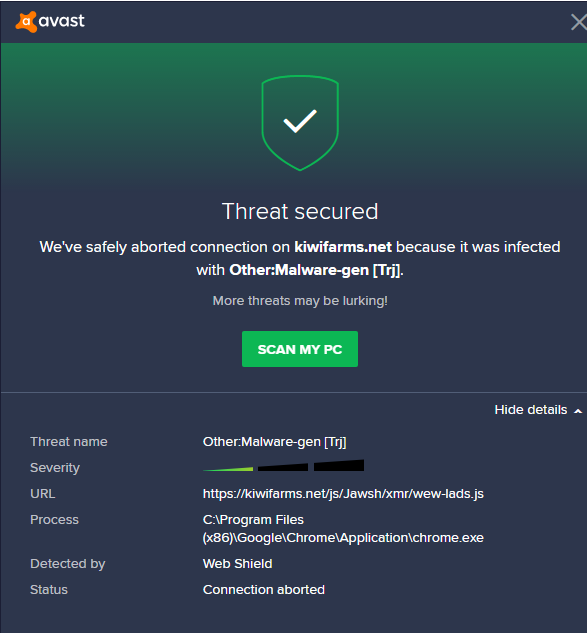
Task: Click the Detected by label
Action: [x=67, y=564]
